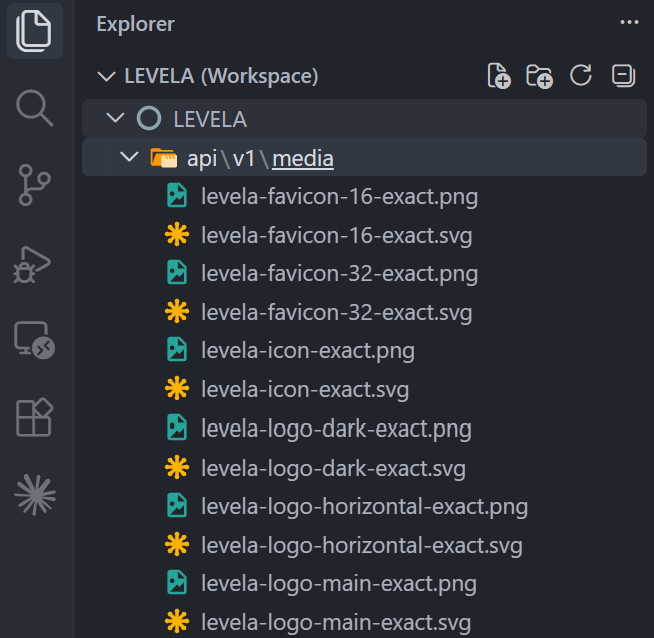654x638 pixels.
Task: Click SVG icon of levela-logo-horizontal-exact.svg
Action: 177,544
